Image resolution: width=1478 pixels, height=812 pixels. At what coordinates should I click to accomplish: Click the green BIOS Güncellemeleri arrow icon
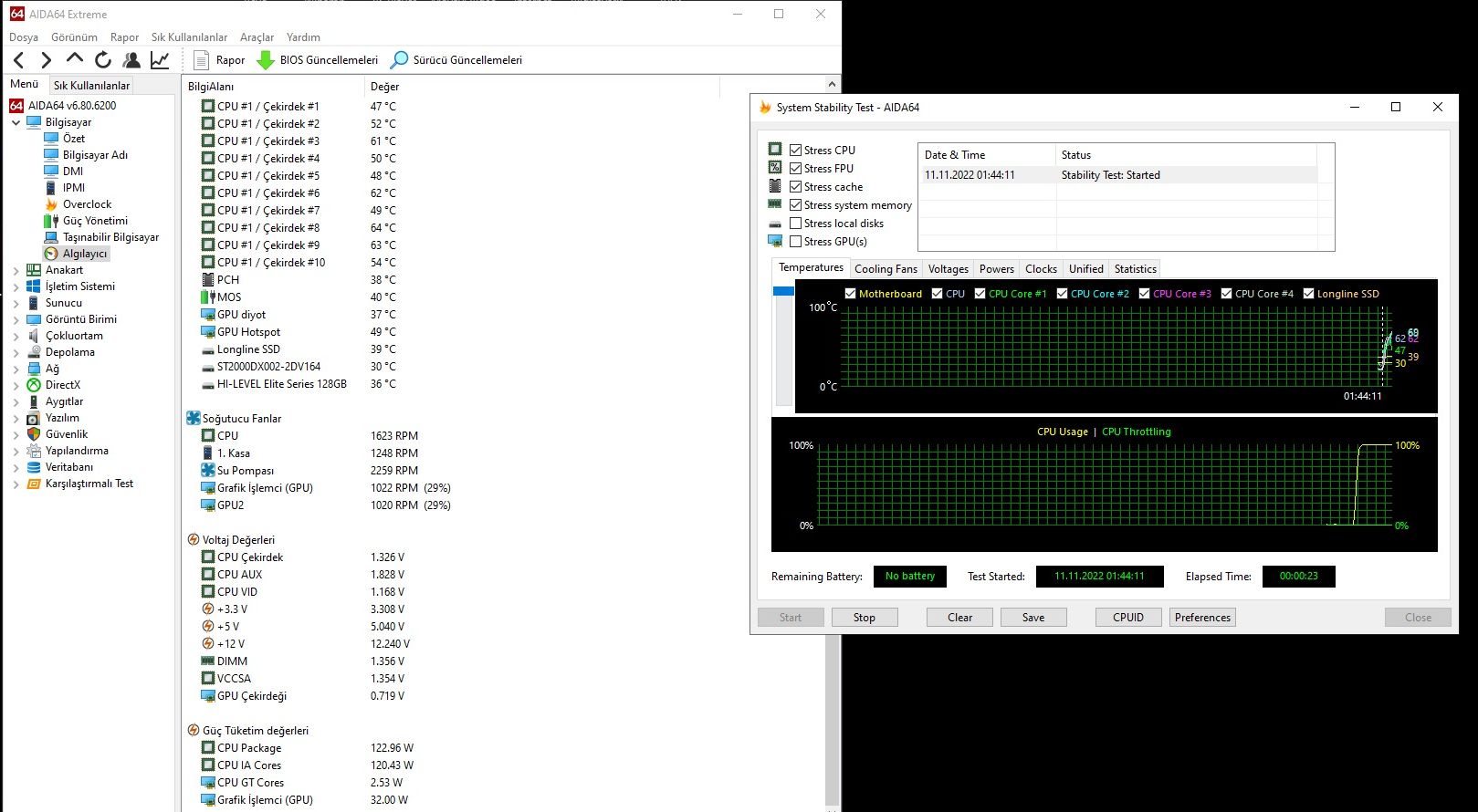[x=266, y=60]
